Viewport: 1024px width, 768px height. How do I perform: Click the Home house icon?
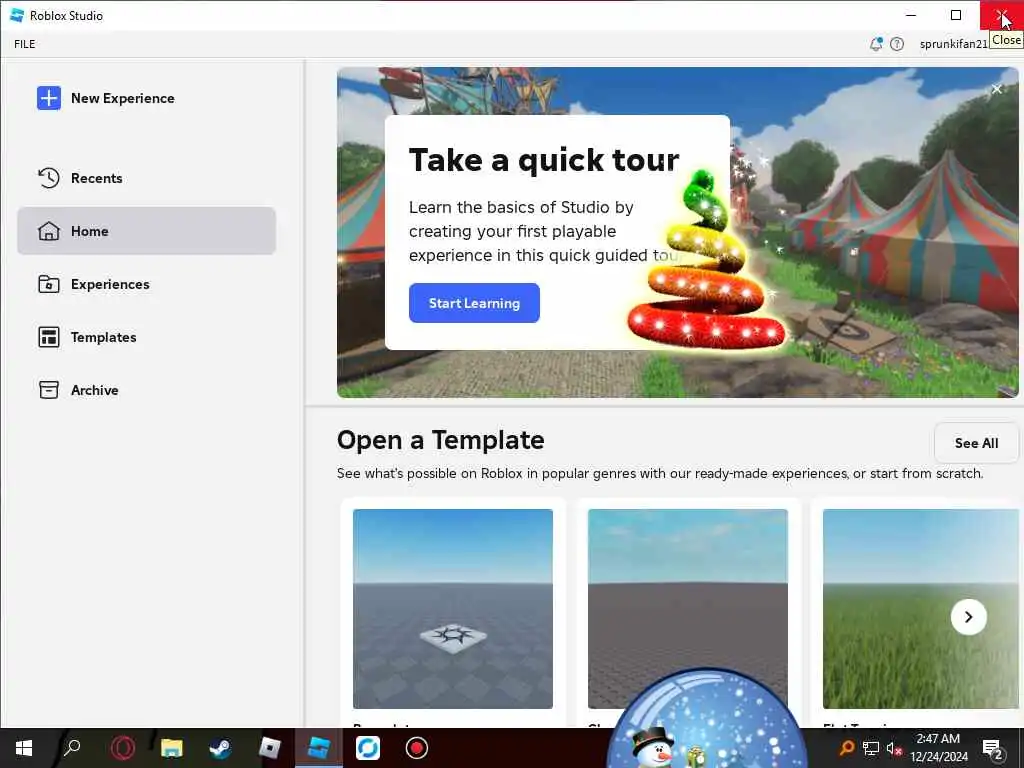49,231
